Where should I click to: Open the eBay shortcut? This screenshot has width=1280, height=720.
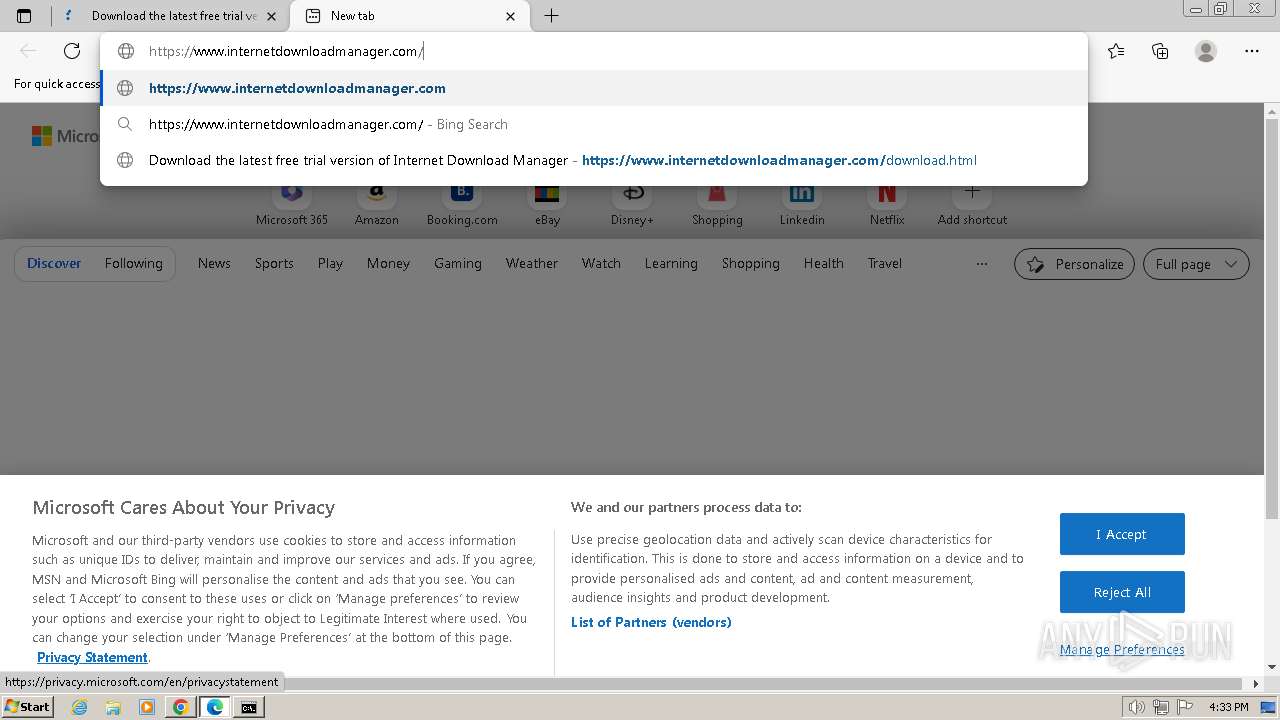click(x=547, y=205)
